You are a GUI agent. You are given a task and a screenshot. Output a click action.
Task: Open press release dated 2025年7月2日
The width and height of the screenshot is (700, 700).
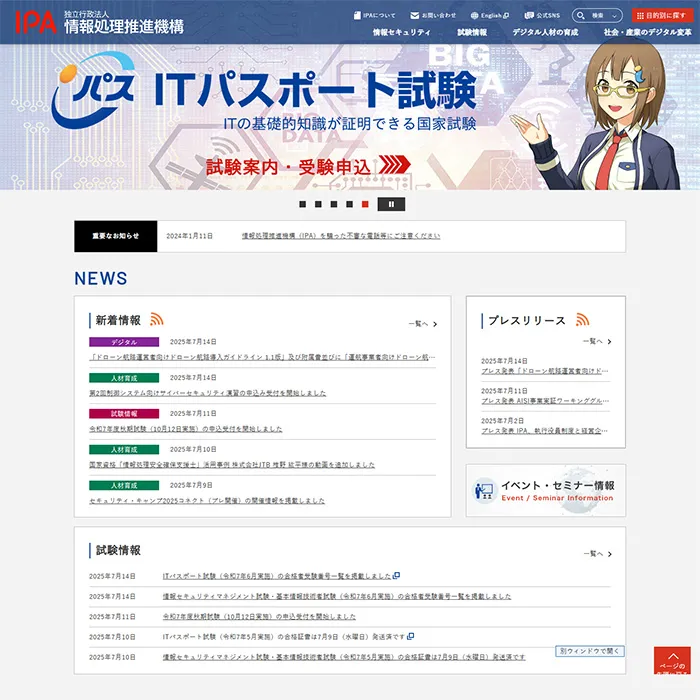point(545,430)
